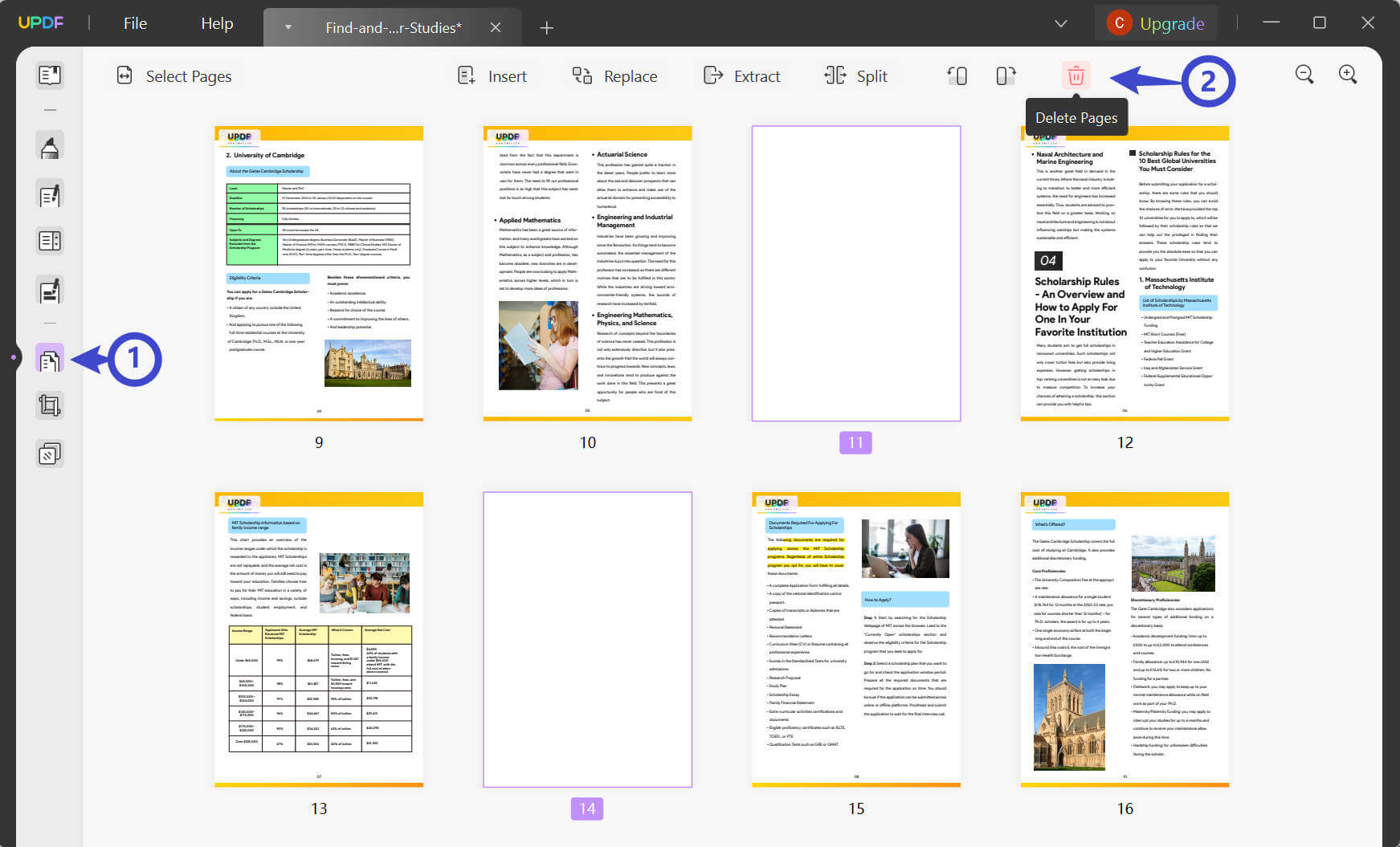The width and height of the screenshot is (1400, 847).
Task: Click the Extract button
Action: (x=742, y=76)
